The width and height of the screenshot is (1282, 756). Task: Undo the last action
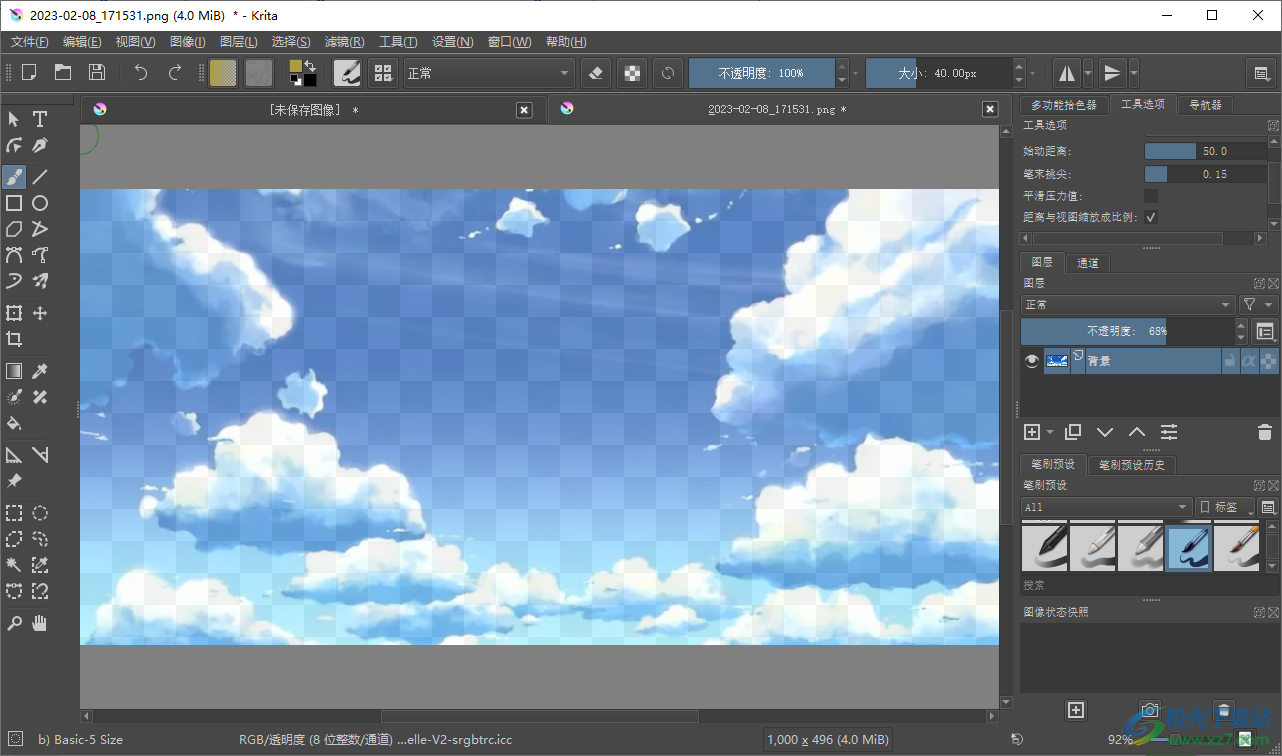tap(141, 72)
